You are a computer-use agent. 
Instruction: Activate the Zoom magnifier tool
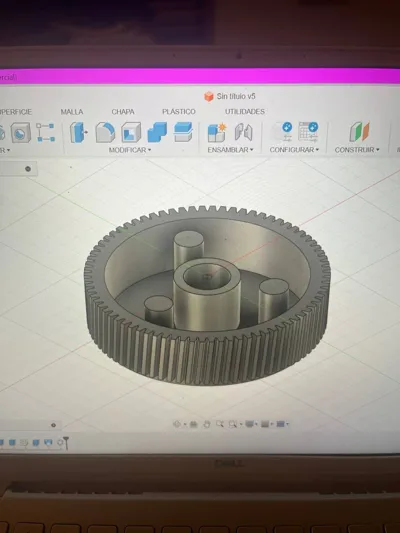[220, 424]
